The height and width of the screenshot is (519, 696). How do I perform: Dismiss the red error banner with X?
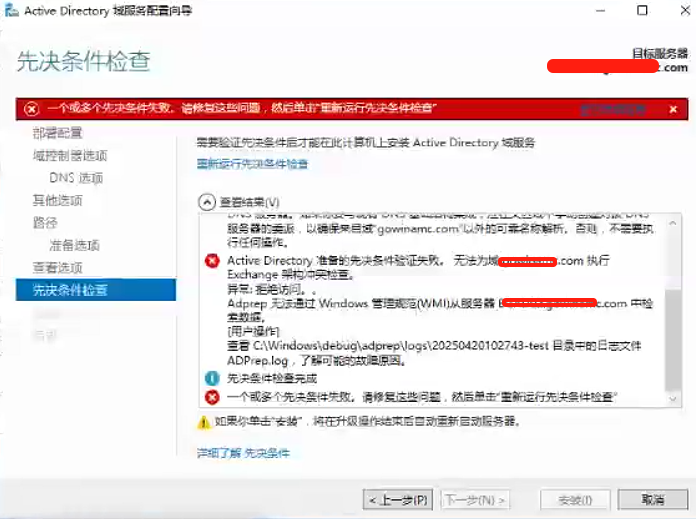click(x=673, y=109)
